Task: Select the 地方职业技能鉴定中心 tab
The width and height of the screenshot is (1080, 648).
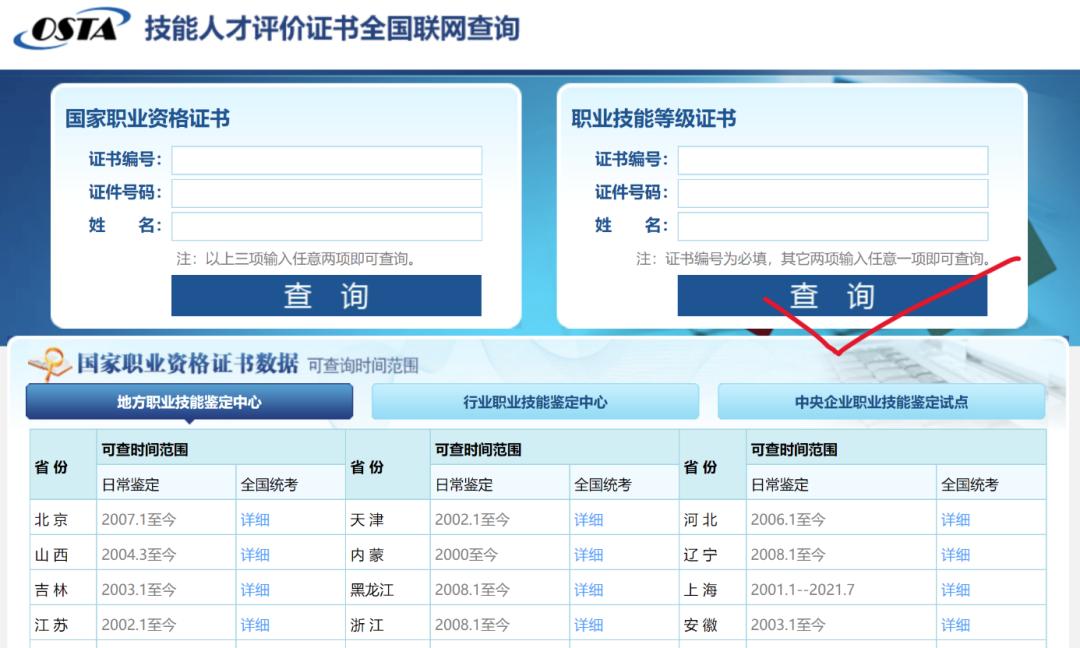Action: pyautogui.click(x=186, y=400)
